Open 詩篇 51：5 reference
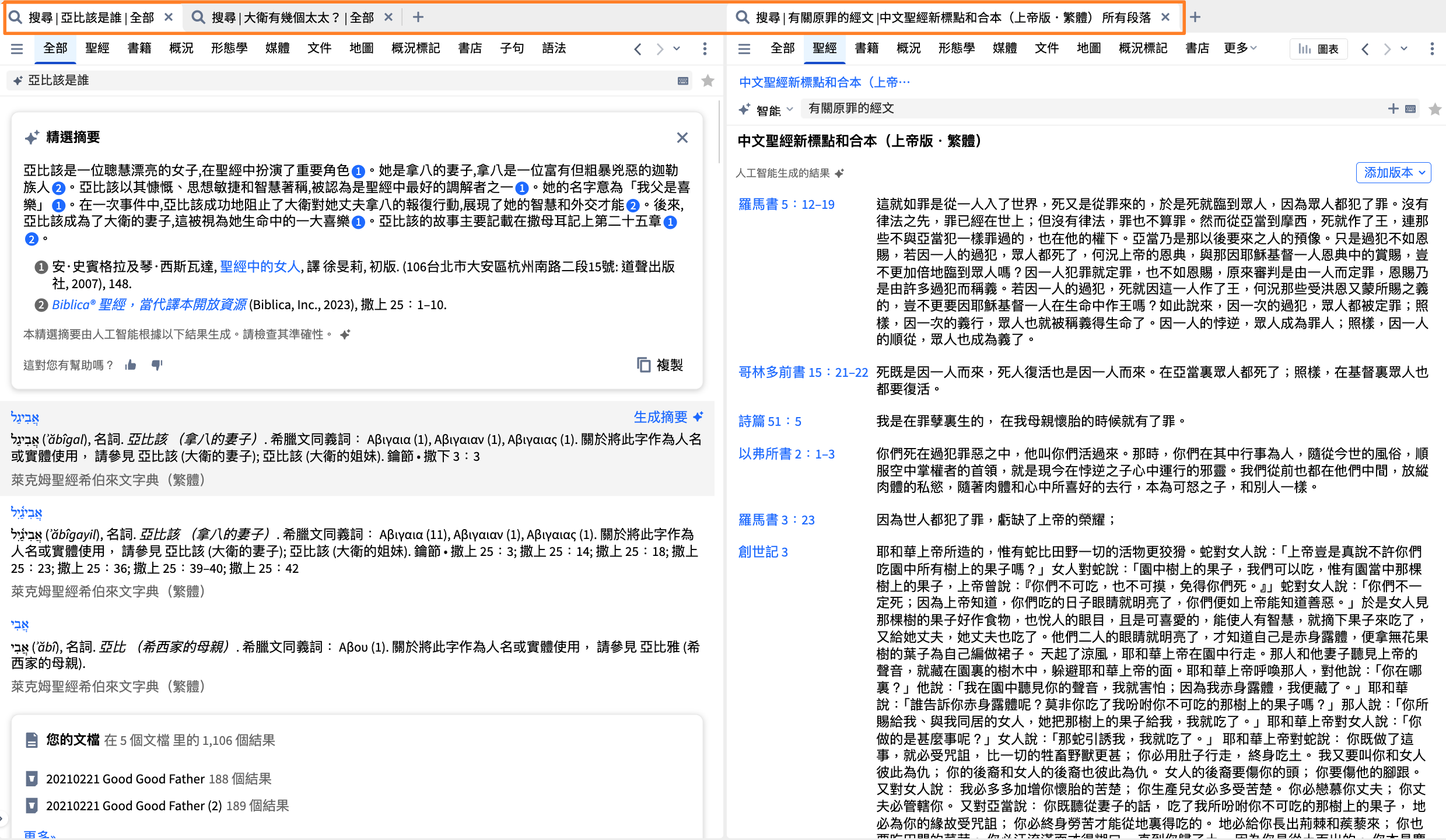Viewport: 1446px width, 840px height. click(770, 421)
